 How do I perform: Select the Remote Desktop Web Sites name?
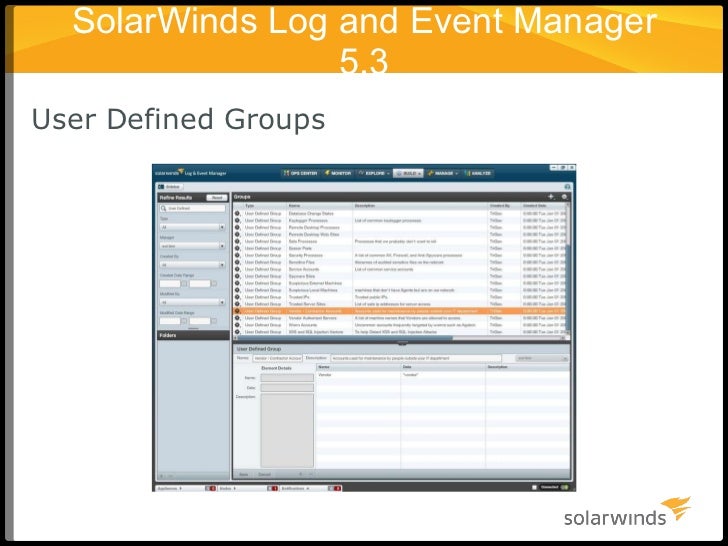click(314, 234)
